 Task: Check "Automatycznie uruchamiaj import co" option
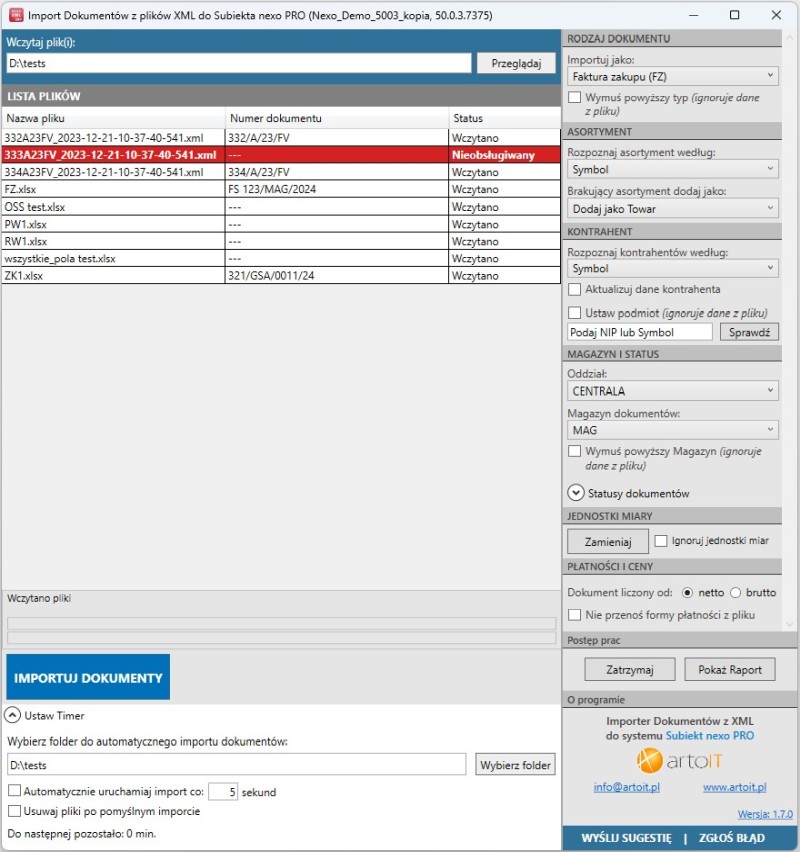coord(16,791)
